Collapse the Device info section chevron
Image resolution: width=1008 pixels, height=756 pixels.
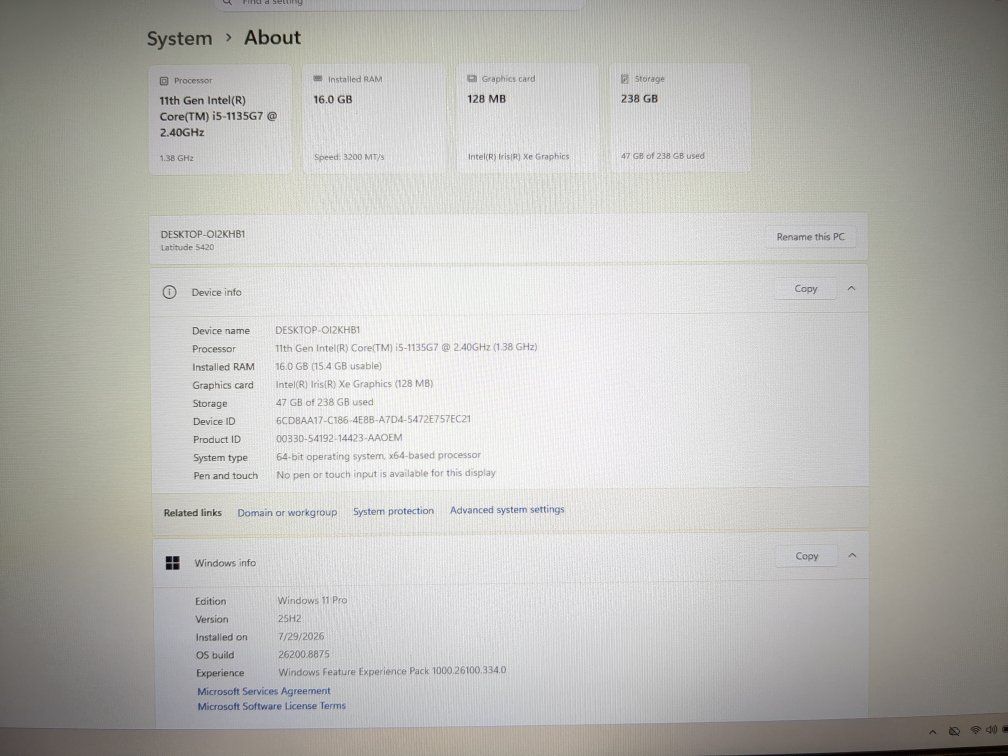click(x=851, y=289)
